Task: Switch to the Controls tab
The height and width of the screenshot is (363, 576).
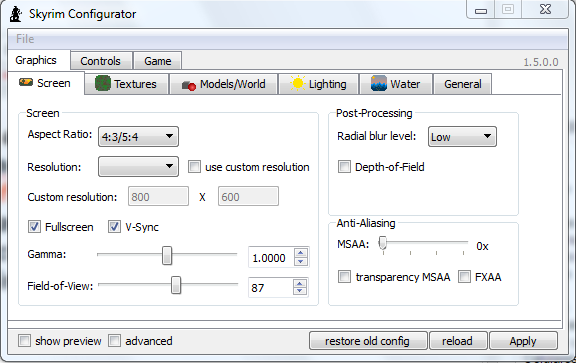Action: pos(101,61)
